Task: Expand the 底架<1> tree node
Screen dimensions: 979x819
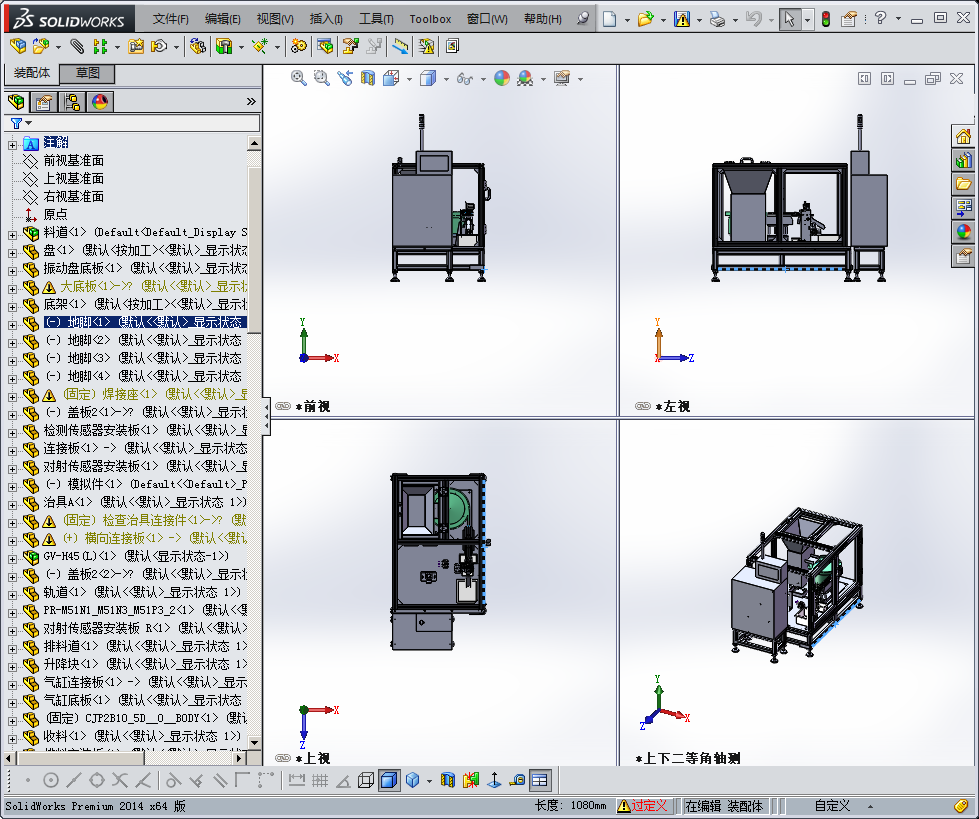Action: pos(12,307)
